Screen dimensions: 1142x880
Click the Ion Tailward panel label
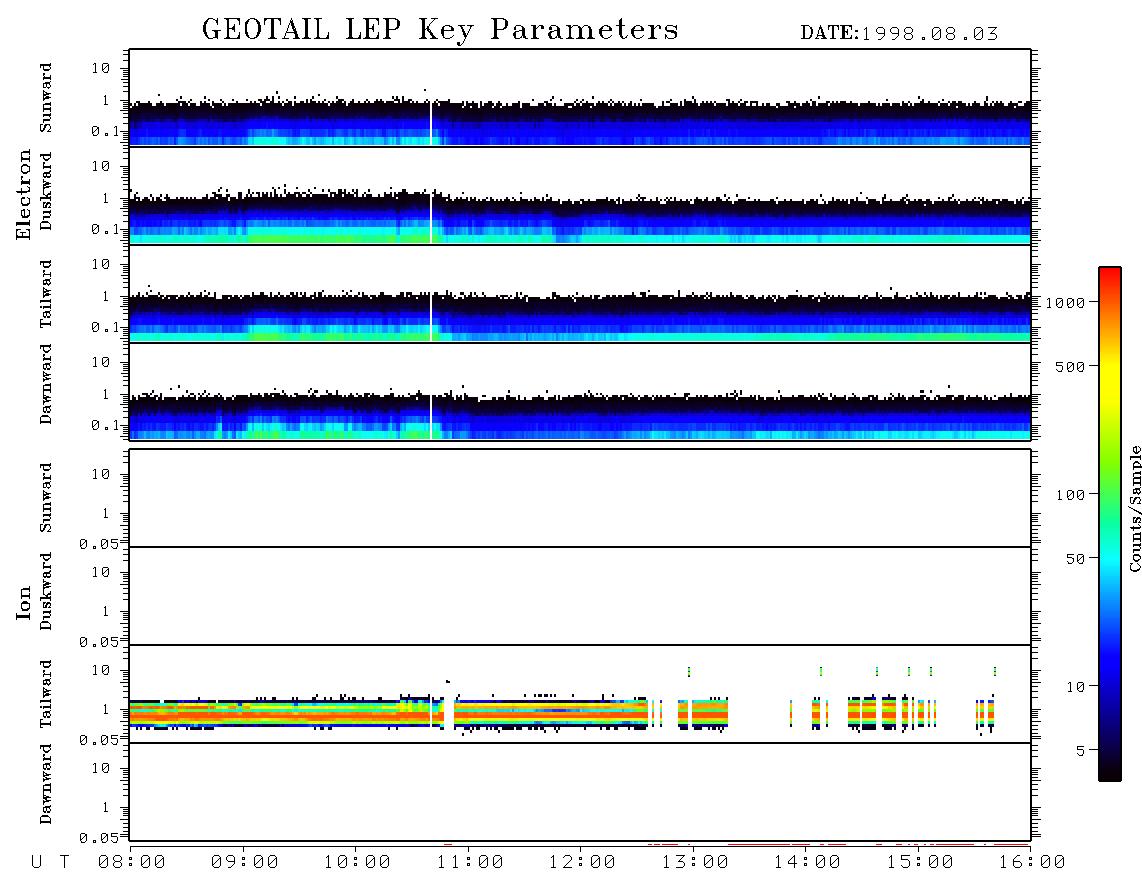click(x=46, y=694)
